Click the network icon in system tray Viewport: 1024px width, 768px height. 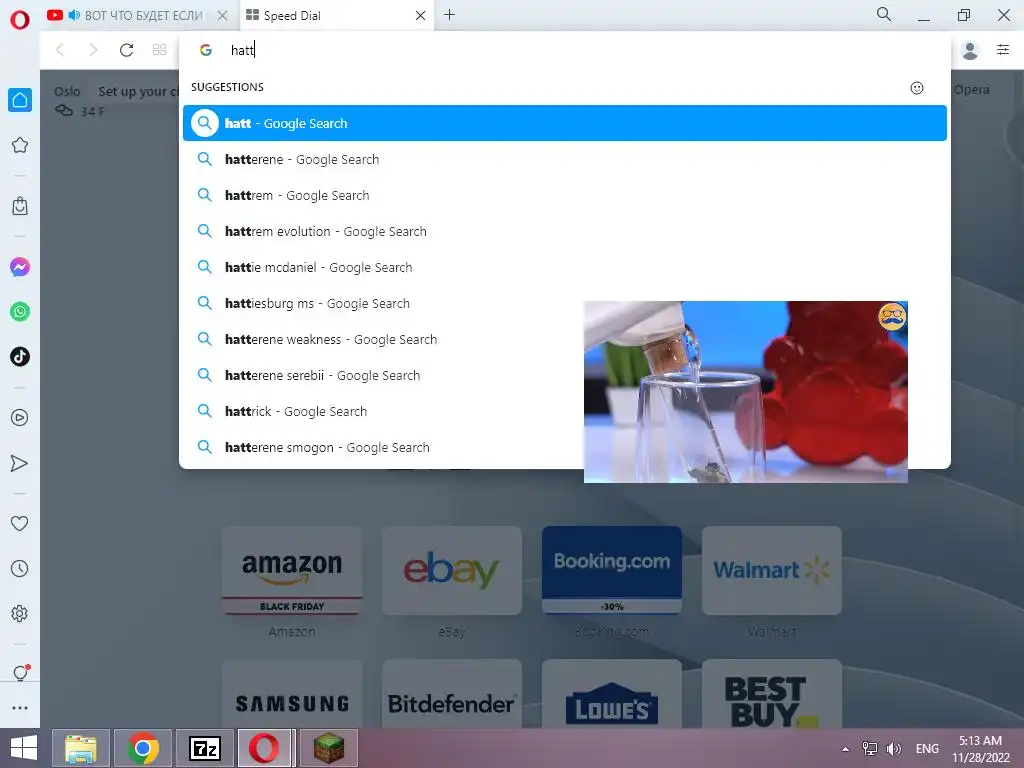point(870,749)
